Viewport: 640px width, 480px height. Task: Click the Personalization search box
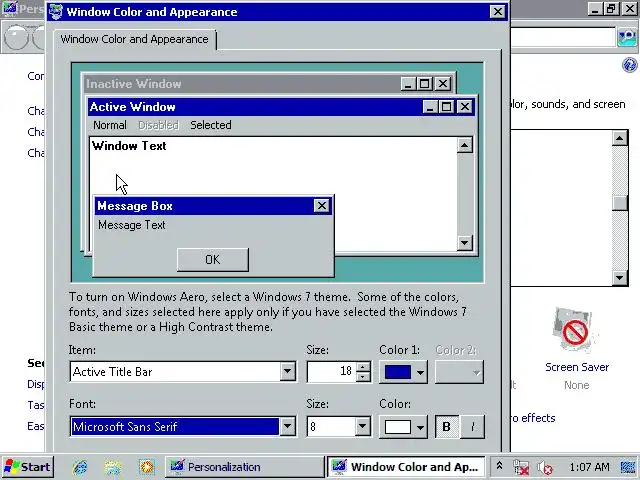(x=563, y=38)
